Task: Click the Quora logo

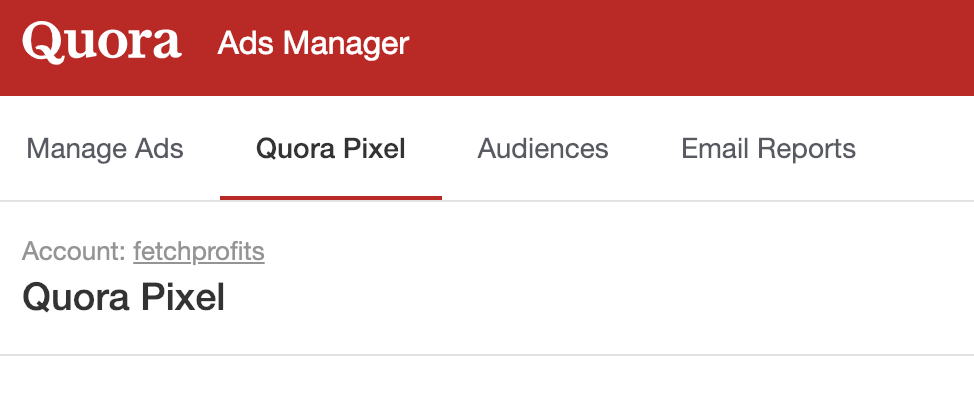Action: point(102,42)
